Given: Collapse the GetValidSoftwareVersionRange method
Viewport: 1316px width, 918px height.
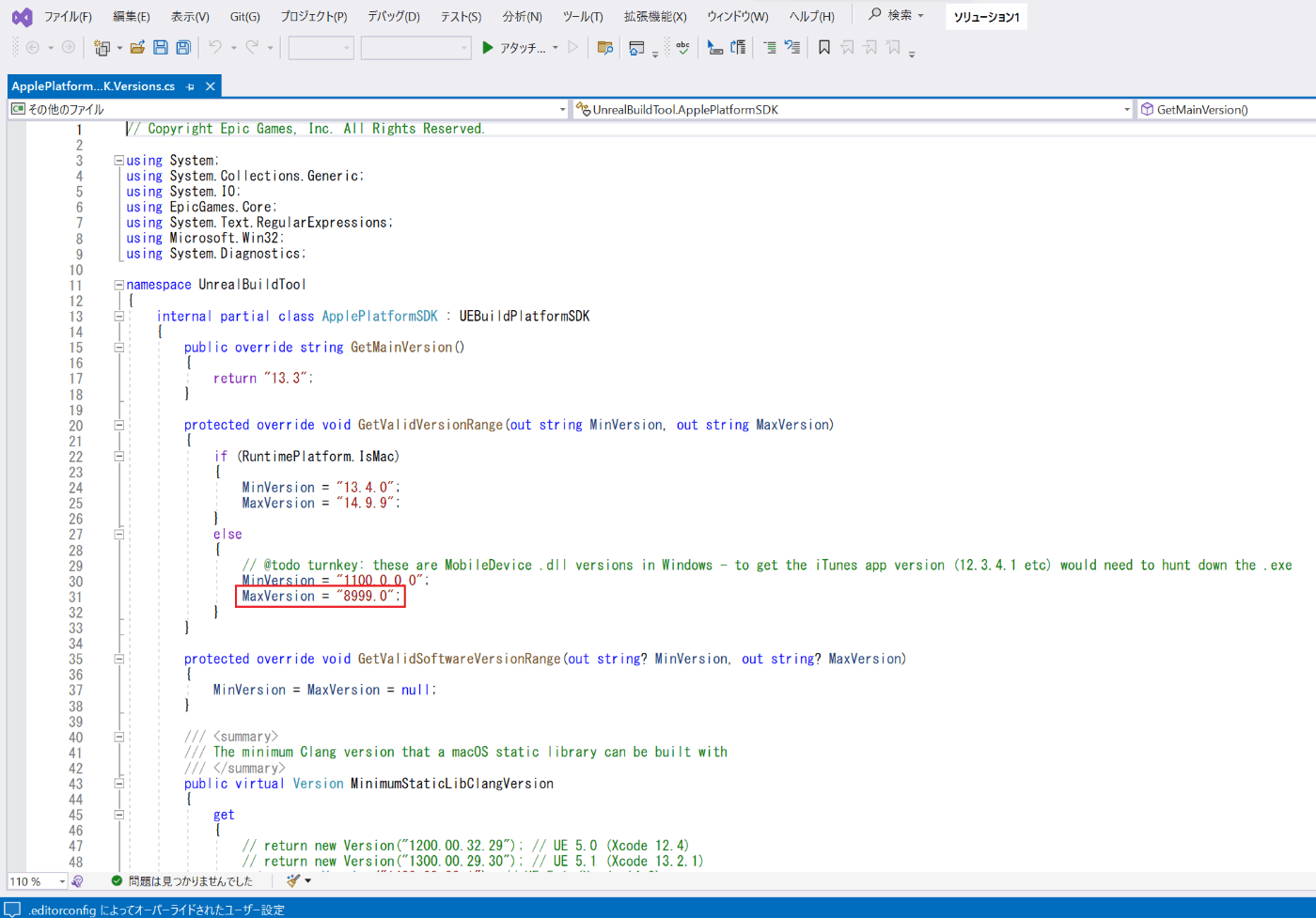Looking at the screenshot, I should pyautogui.click(x=119, y=660).
